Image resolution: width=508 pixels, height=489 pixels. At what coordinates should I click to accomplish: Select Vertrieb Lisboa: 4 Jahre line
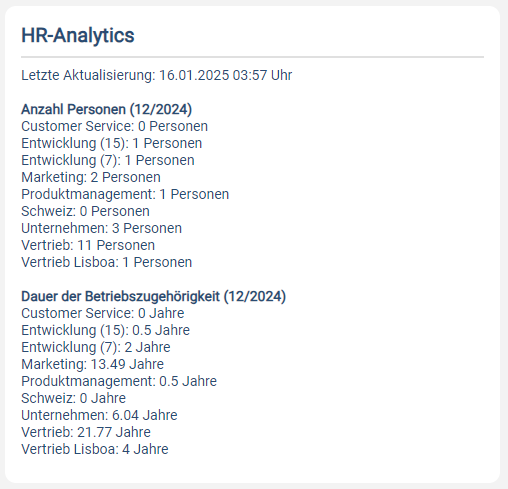[x=95, y=449]
